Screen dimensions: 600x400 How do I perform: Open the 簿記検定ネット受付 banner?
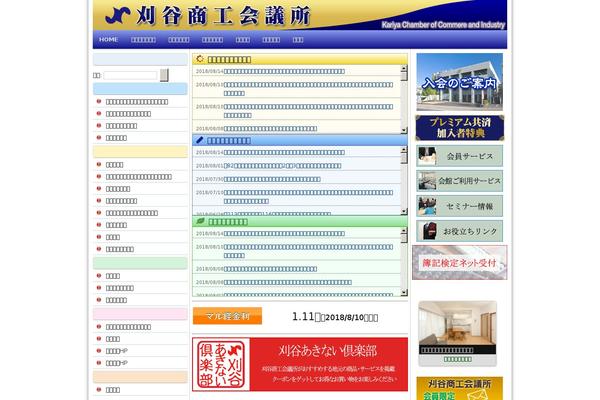point(460,263)
